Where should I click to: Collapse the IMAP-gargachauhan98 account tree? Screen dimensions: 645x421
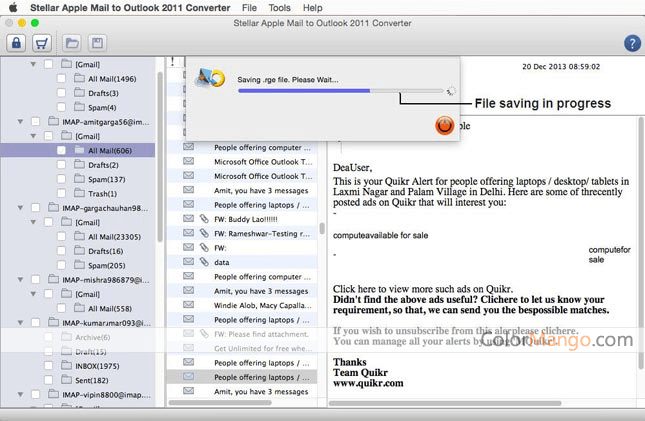point(20,208)
